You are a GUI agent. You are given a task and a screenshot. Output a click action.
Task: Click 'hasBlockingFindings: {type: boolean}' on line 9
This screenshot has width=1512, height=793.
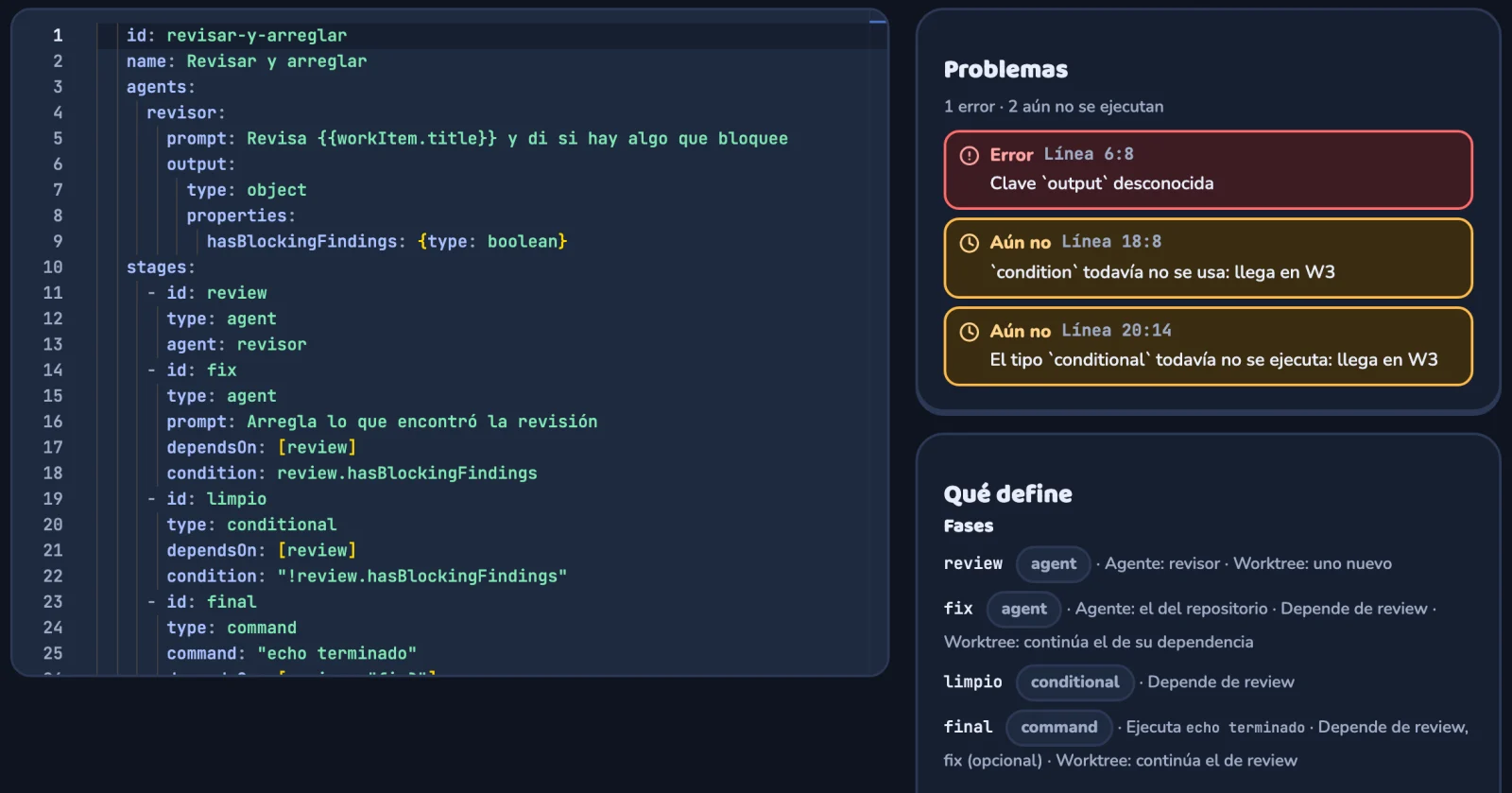387,242
